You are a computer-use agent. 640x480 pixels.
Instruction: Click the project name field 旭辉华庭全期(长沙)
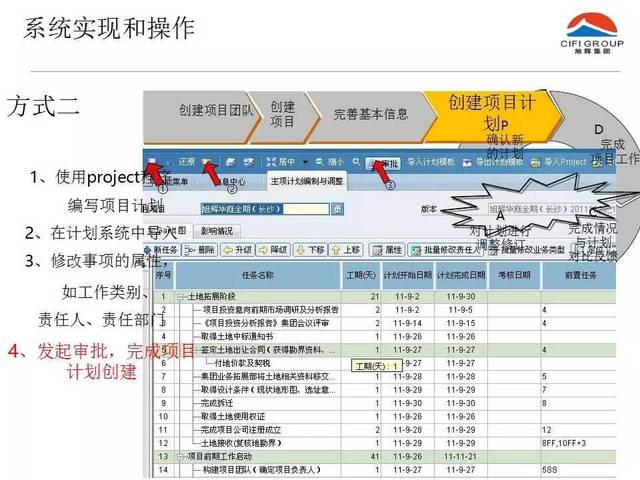pyautogui.click(x=264, y=209)
